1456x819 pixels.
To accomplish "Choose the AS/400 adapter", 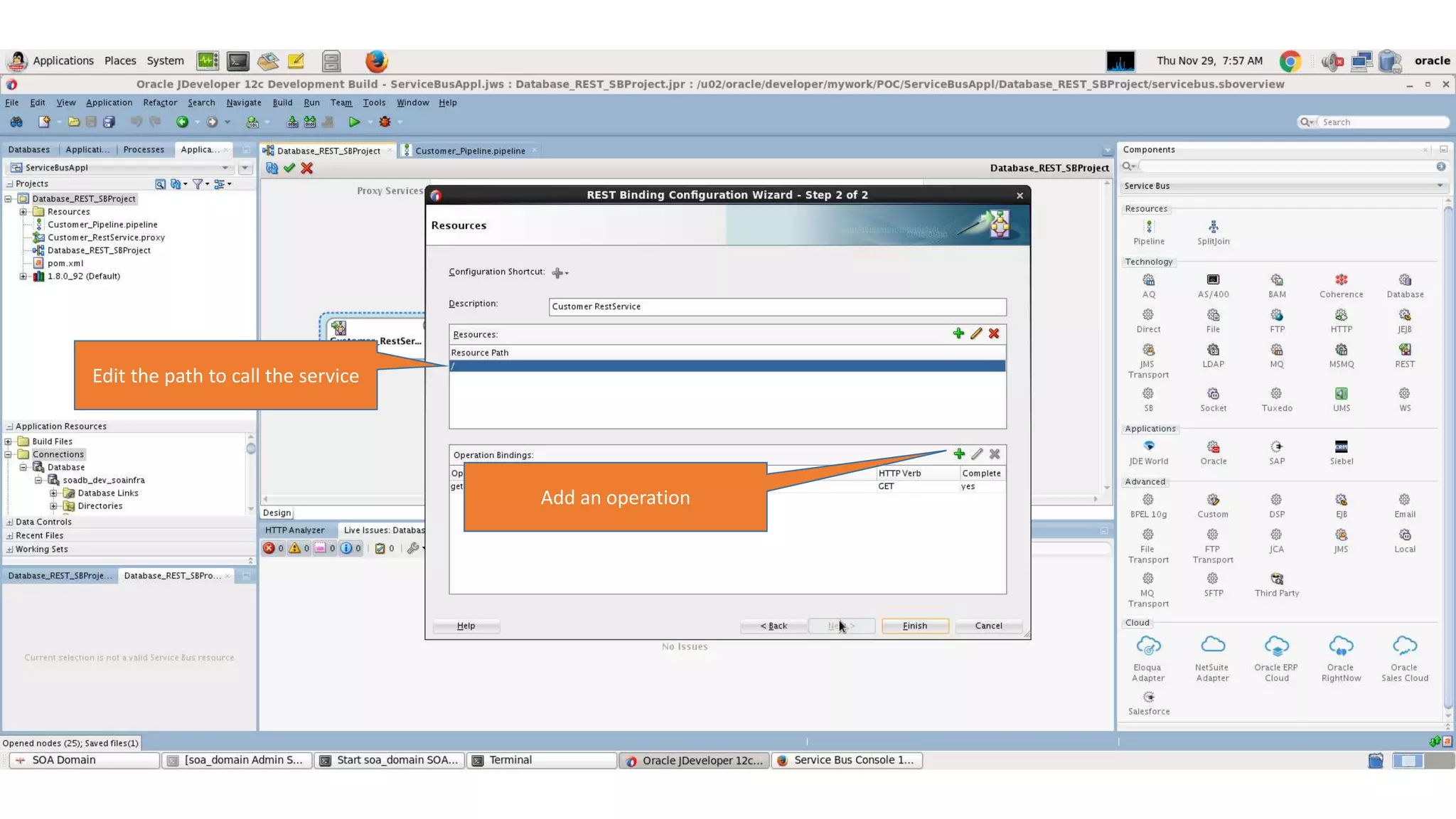I will click(x=1213, y=286).
